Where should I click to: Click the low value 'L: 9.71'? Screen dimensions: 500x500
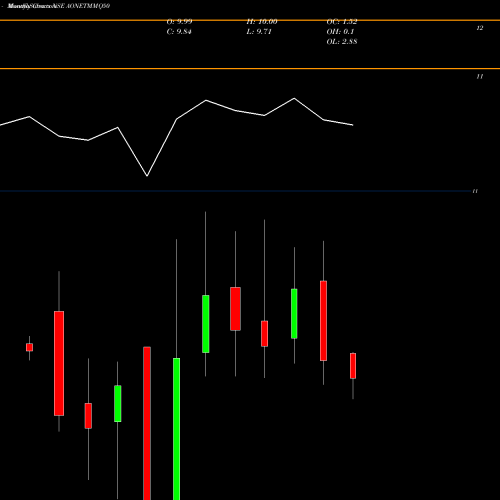[x=259, y=32]
